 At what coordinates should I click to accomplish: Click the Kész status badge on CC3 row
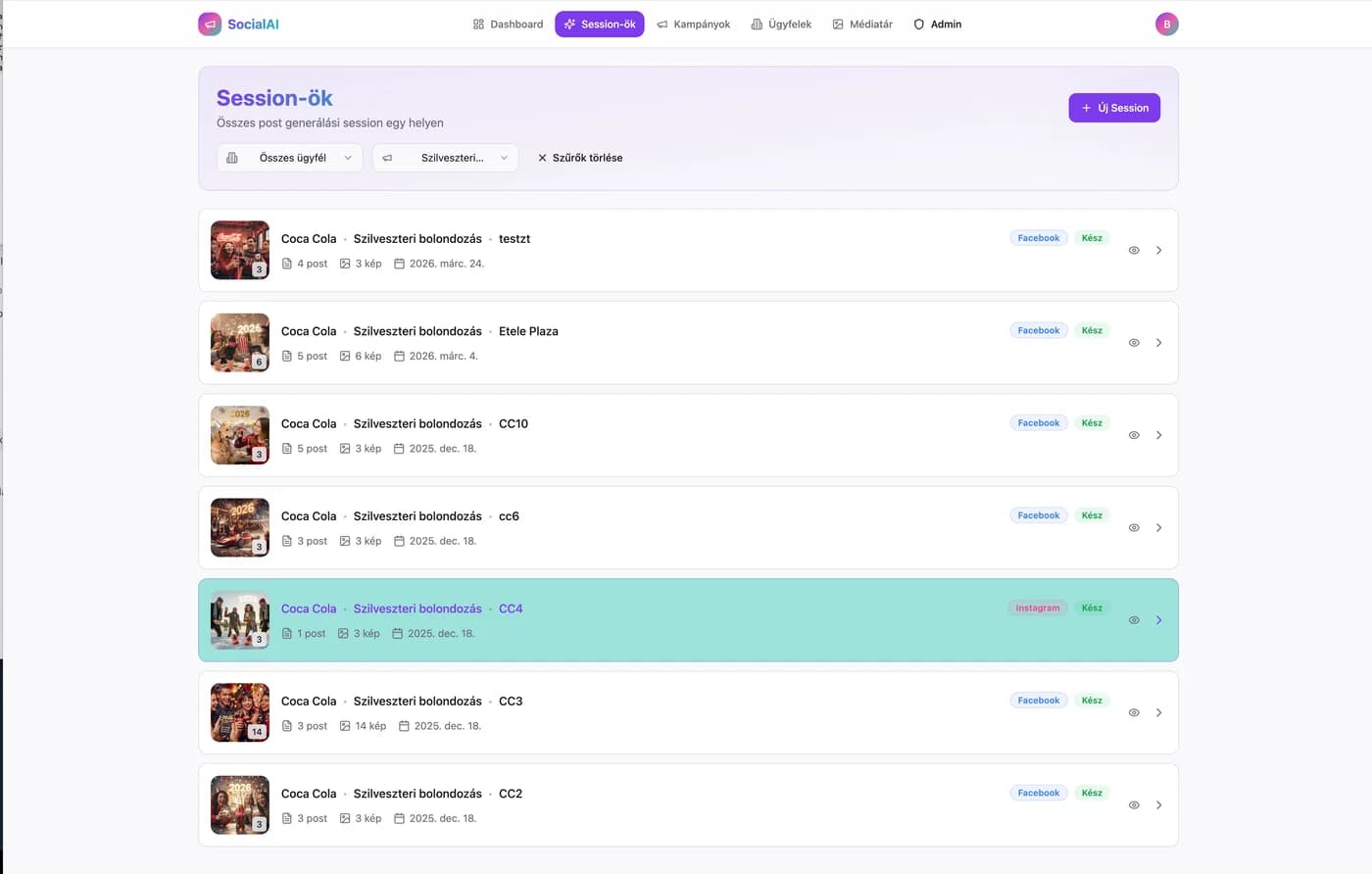pos(1092,701)
